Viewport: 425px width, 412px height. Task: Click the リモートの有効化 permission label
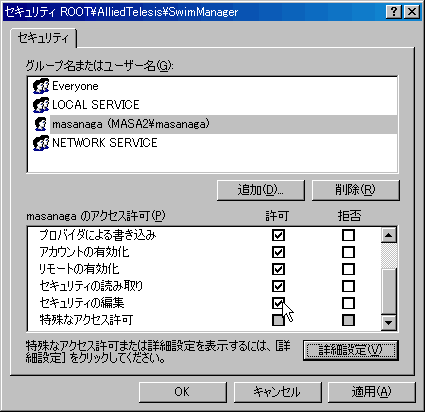pos(79,269)
